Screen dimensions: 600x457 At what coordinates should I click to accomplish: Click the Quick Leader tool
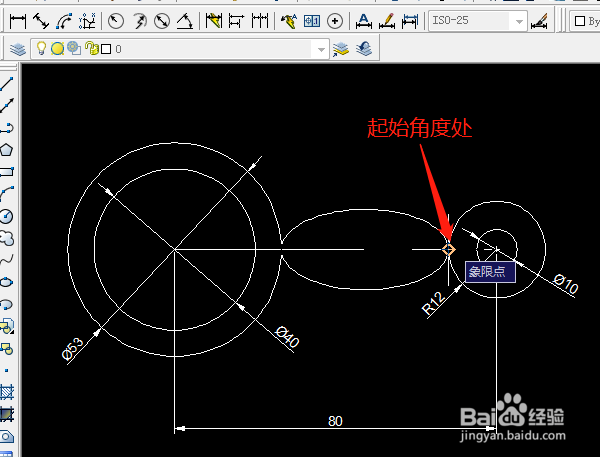click(x=289, y=21)
